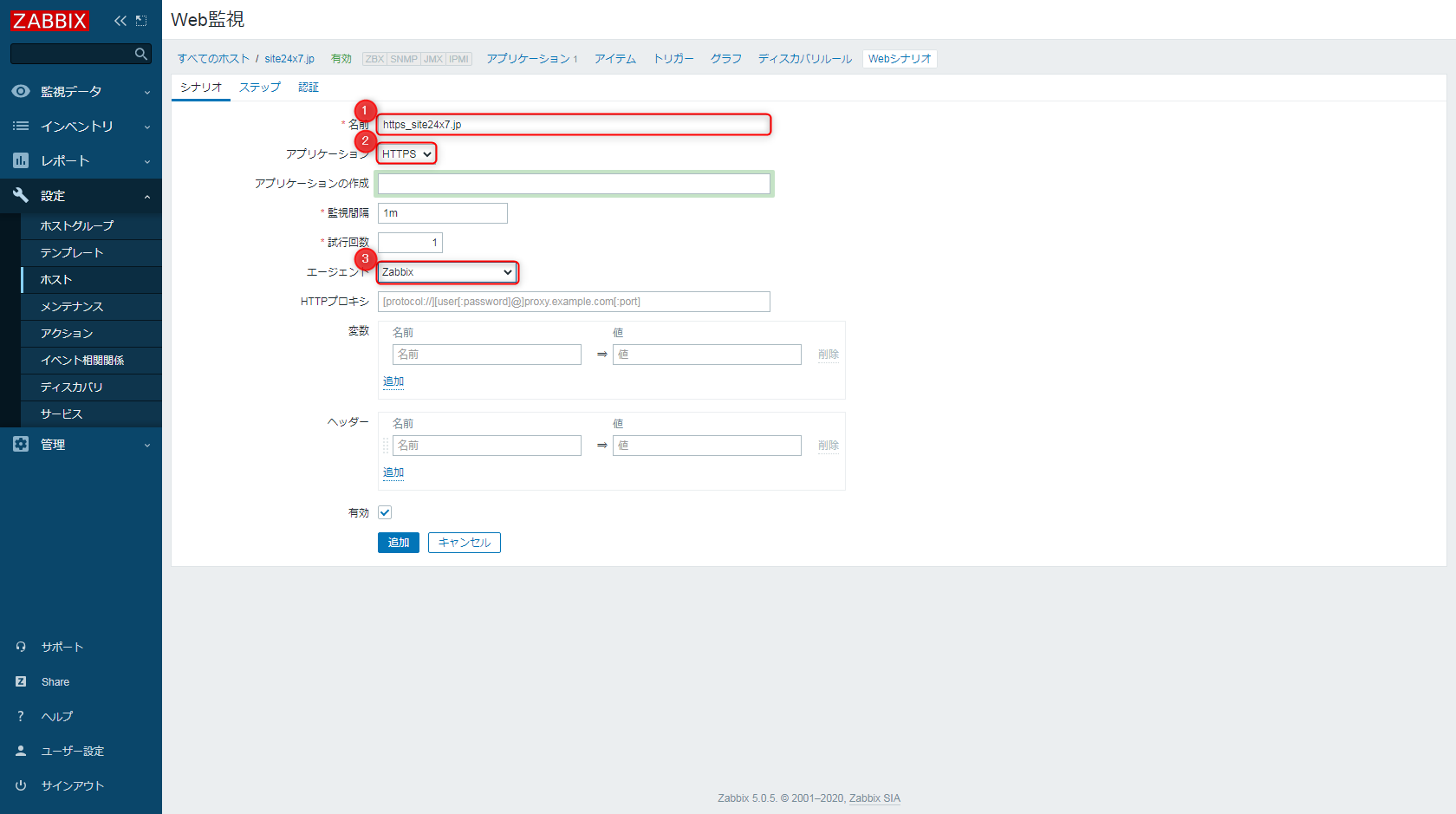This screenshot has height=814, width=1456.
Task: Open the エージェント Zabbix dropdown
Action: click(x=447, y=272)
